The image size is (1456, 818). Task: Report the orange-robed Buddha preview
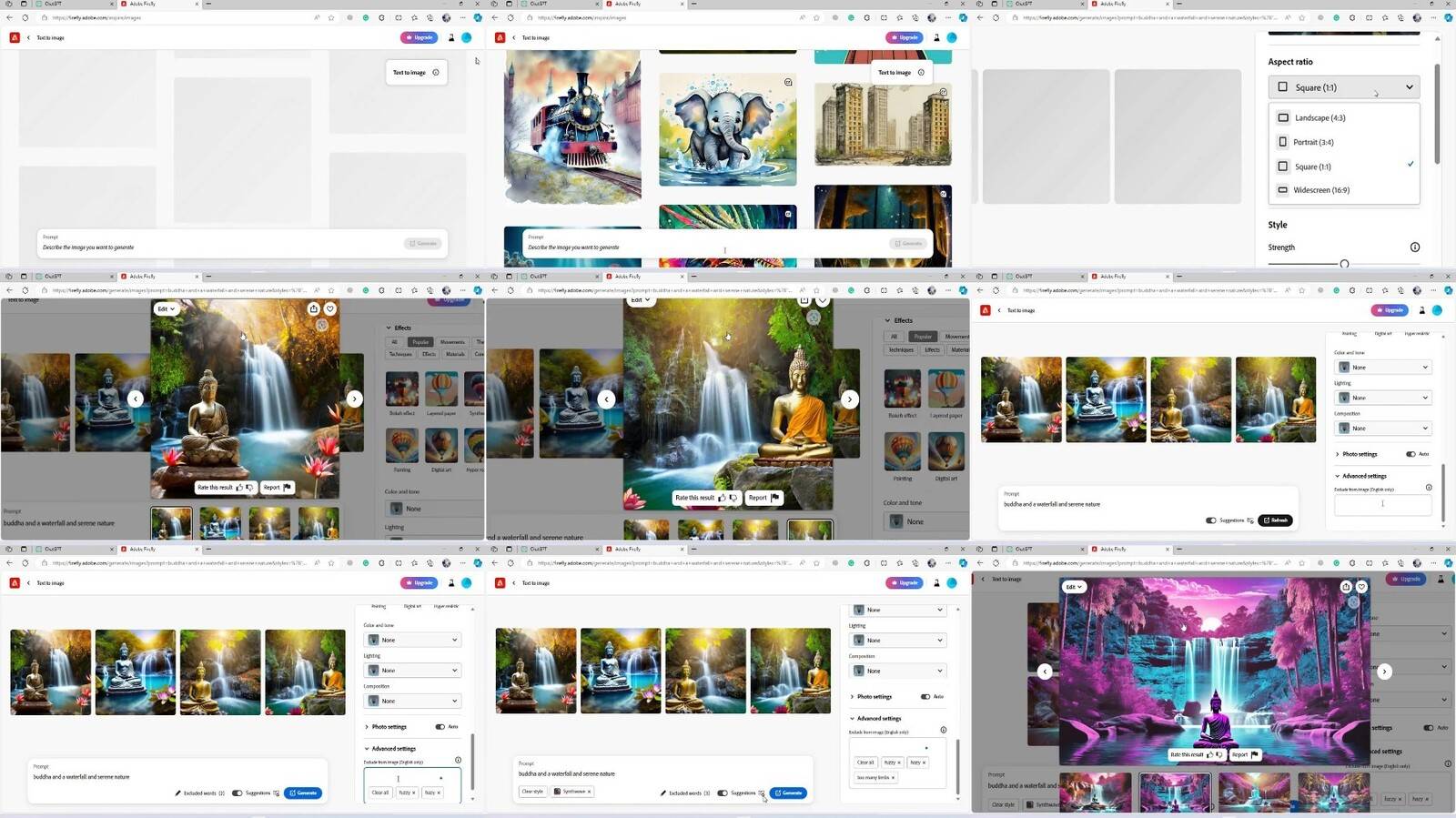[763, 498]
